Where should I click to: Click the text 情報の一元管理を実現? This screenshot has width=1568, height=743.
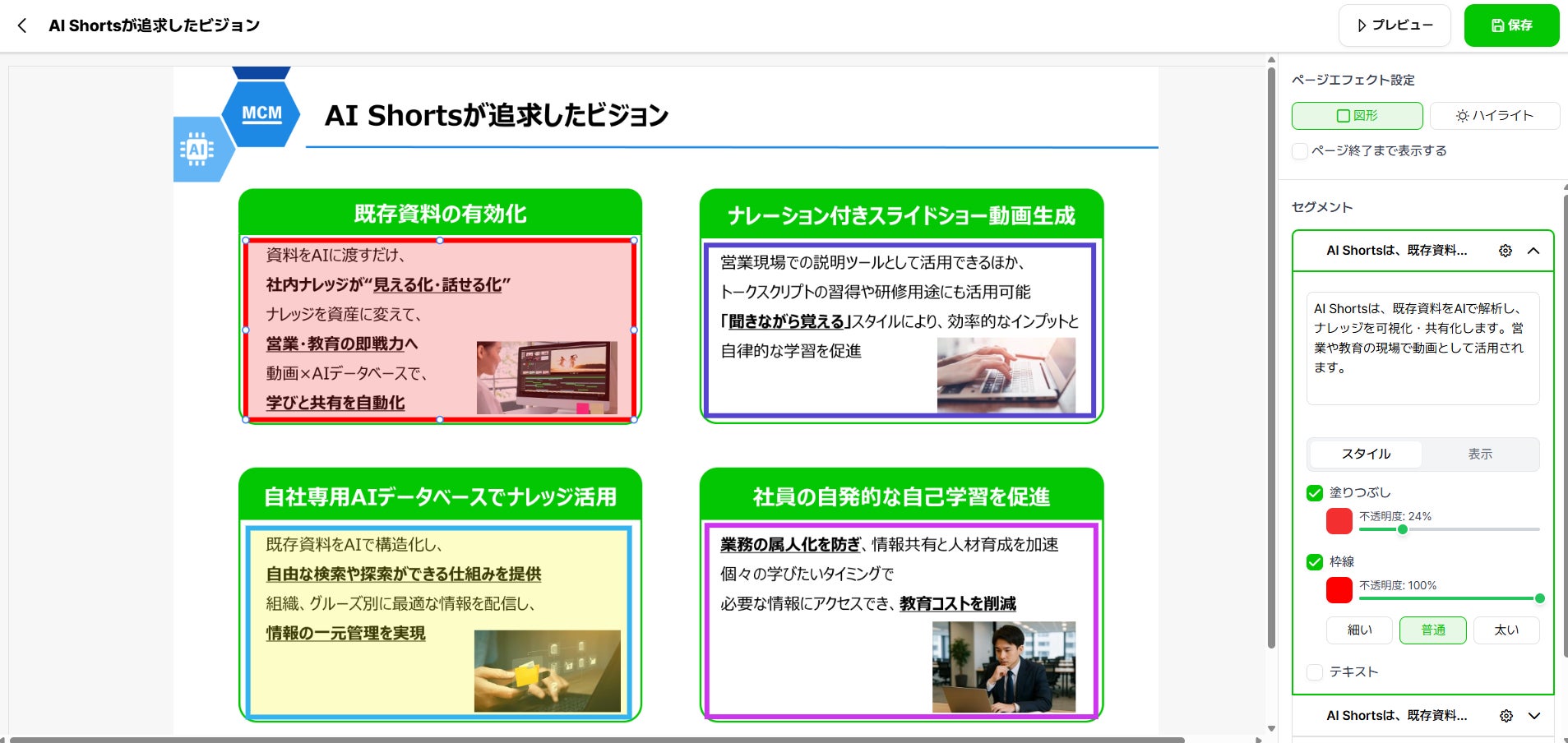click(345, 633)
